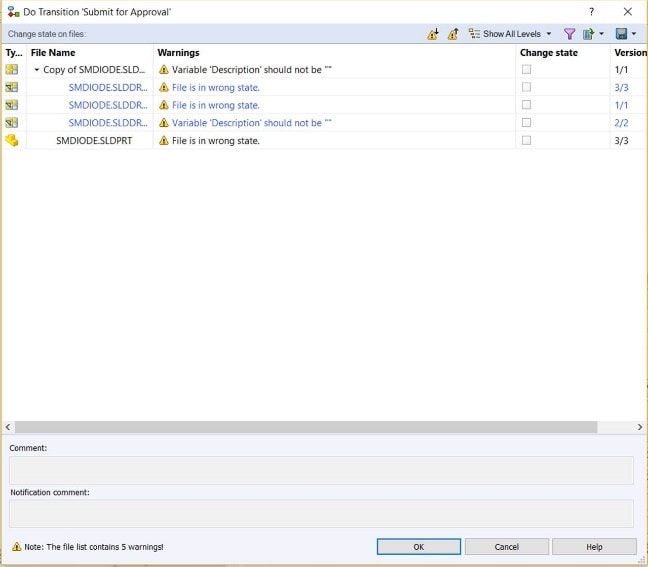Click warning icon on Copy of SMDIODE row
Image resolution: width=648 pixels, height=567 pixels.
[164, 69]
